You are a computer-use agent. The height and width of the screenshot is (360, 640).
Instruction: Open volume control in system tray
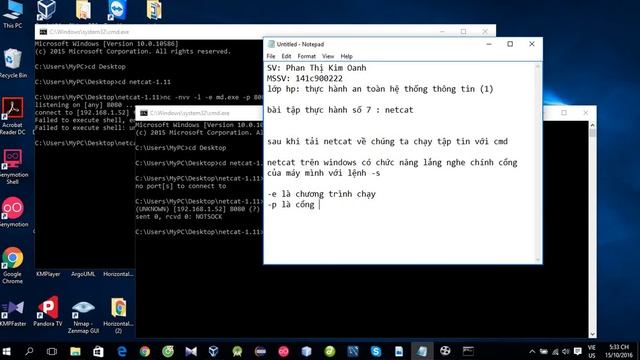[566, 351]
